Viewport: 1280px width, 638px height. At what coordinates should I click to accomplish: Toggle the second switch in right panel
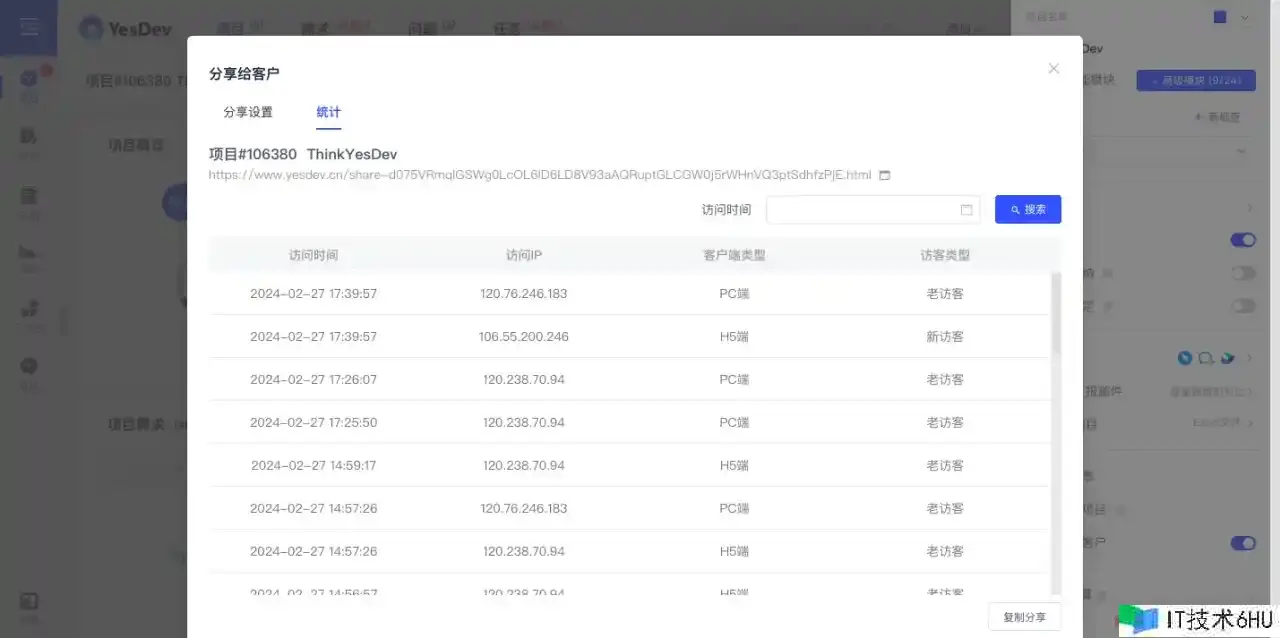[1243, 273]
